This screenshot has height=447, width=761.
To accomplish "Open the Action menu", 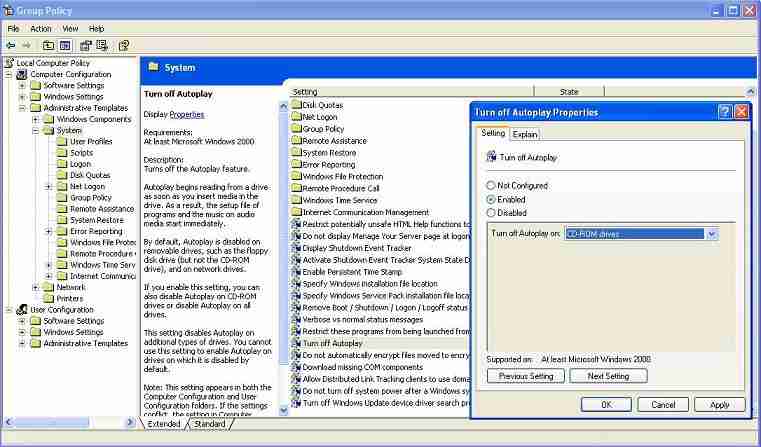I will (x=41, y=28).
